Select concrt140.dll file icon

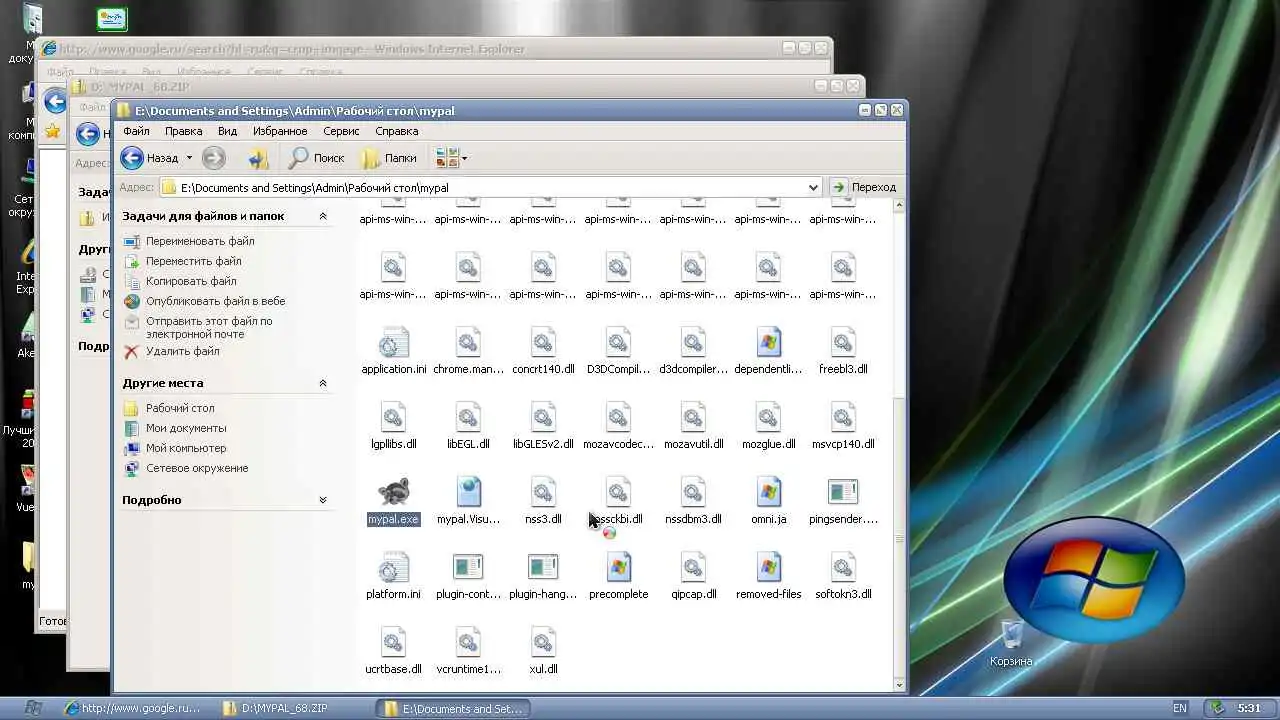click(x=543, y=341)
